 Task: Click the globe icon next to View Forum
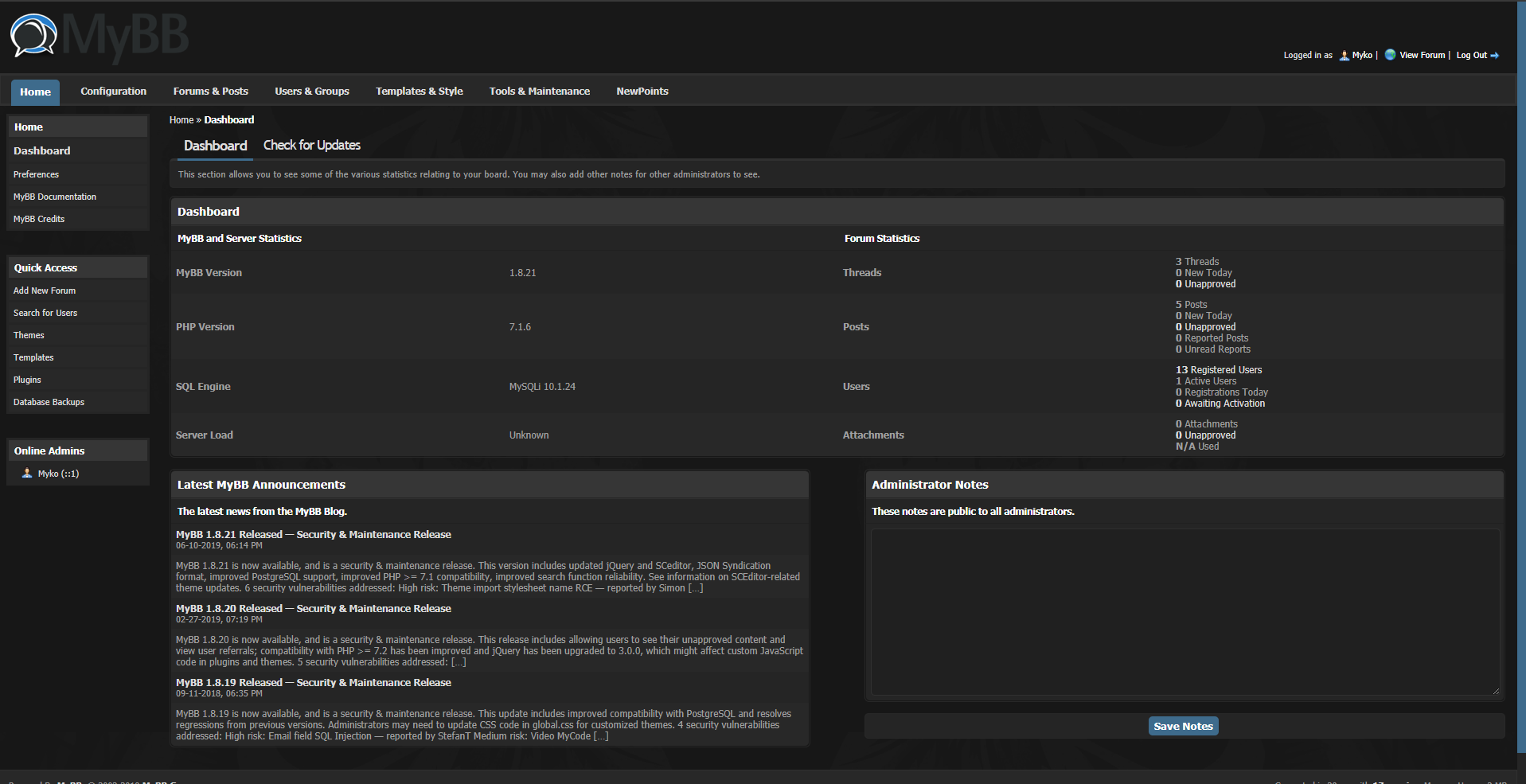pyautogui.click(x=1390, y=55)
